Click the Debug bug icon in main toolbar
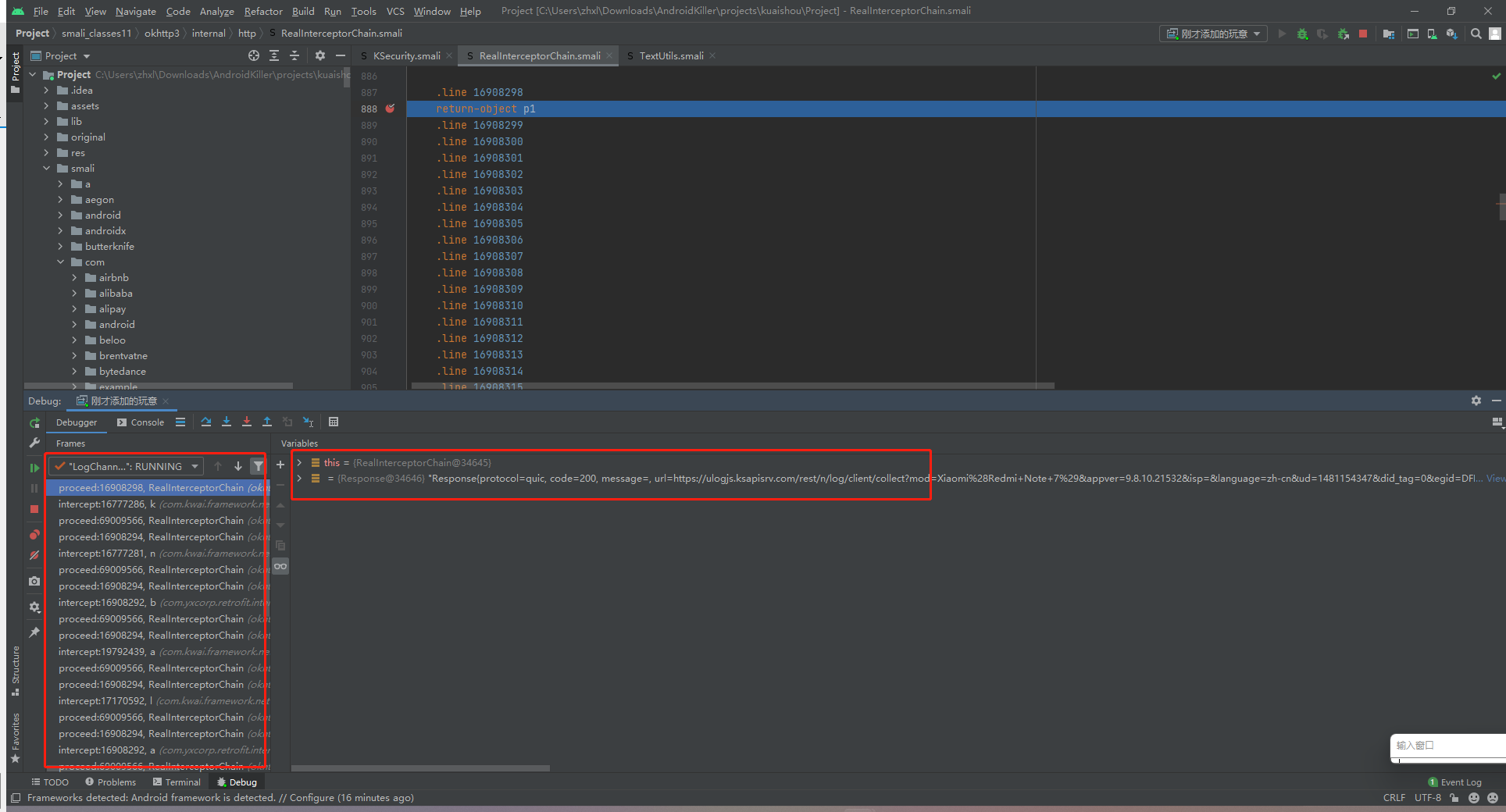The width and height of the screenshot is (1506, 812). [x=1302, y=34]
